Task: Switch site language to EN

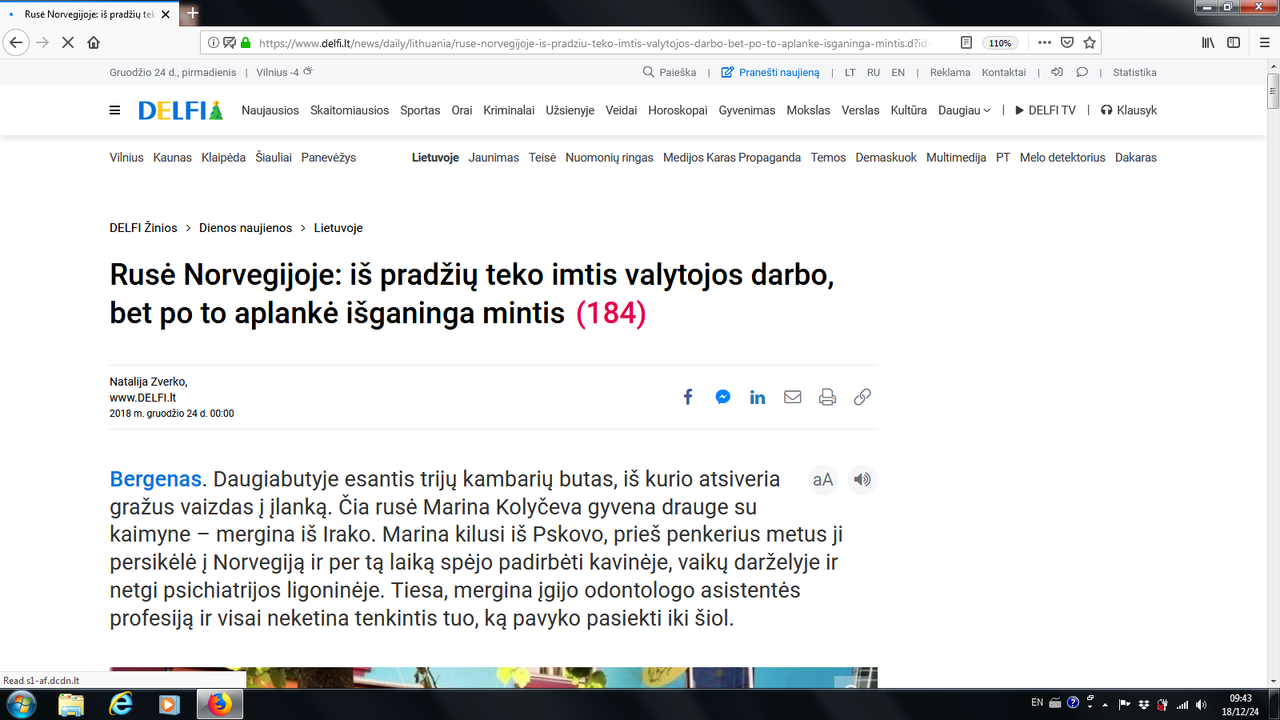Action: pyautogui.click(x=898, y=73)
